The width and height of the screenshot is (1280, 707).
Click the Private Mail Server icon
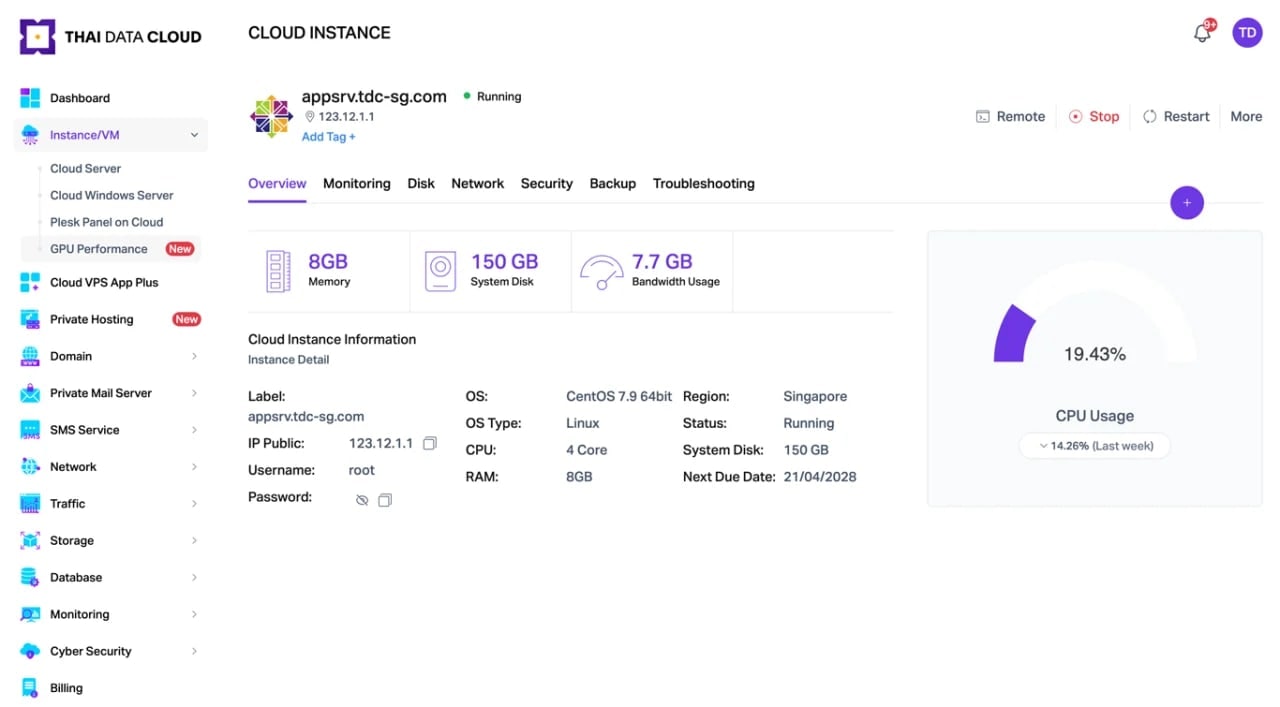[x=30, y=393]
